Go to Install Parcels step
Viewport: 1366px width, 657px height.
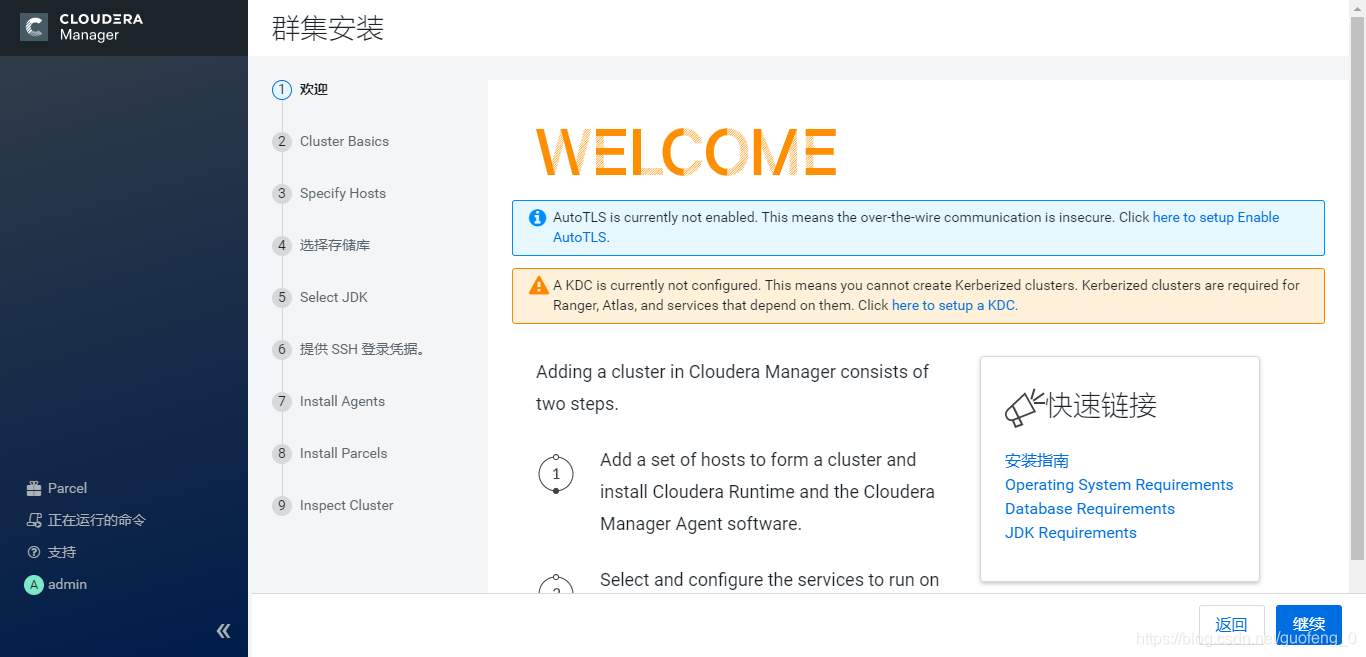click(x=343, y=453)
